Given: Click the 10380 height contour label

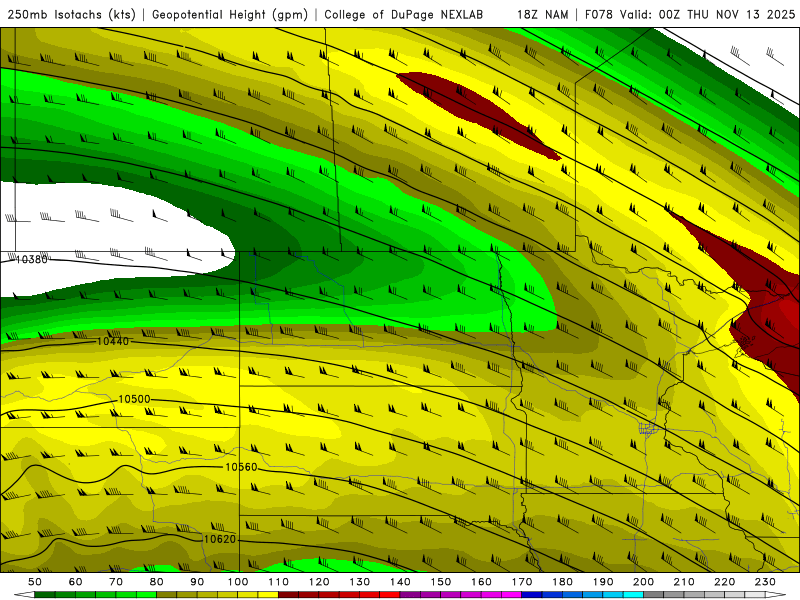Looking at the screenshot, I should click(32, 260).
